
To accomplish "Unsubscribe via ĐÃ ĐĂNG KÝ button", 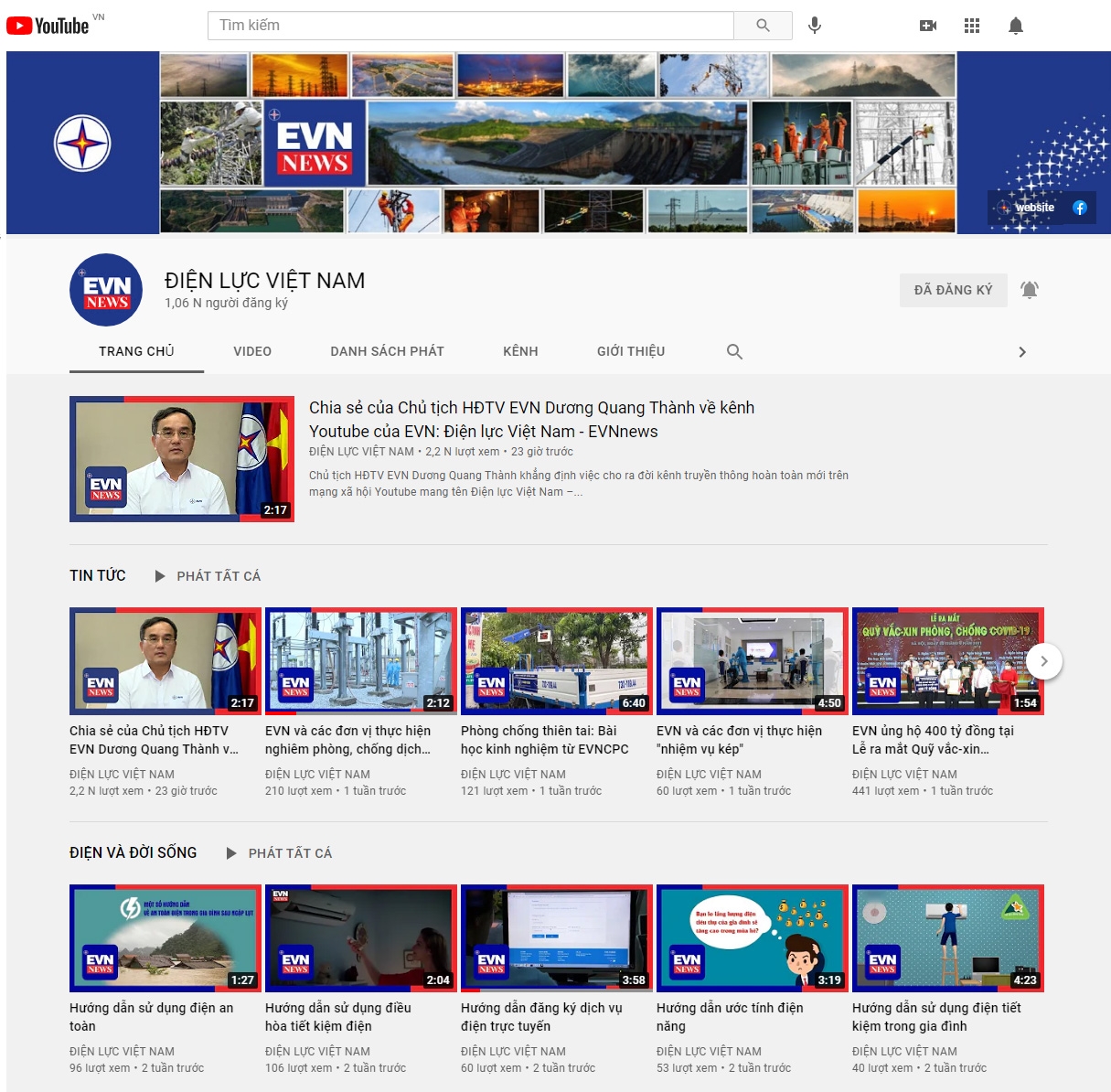I will tap(953, 290).
